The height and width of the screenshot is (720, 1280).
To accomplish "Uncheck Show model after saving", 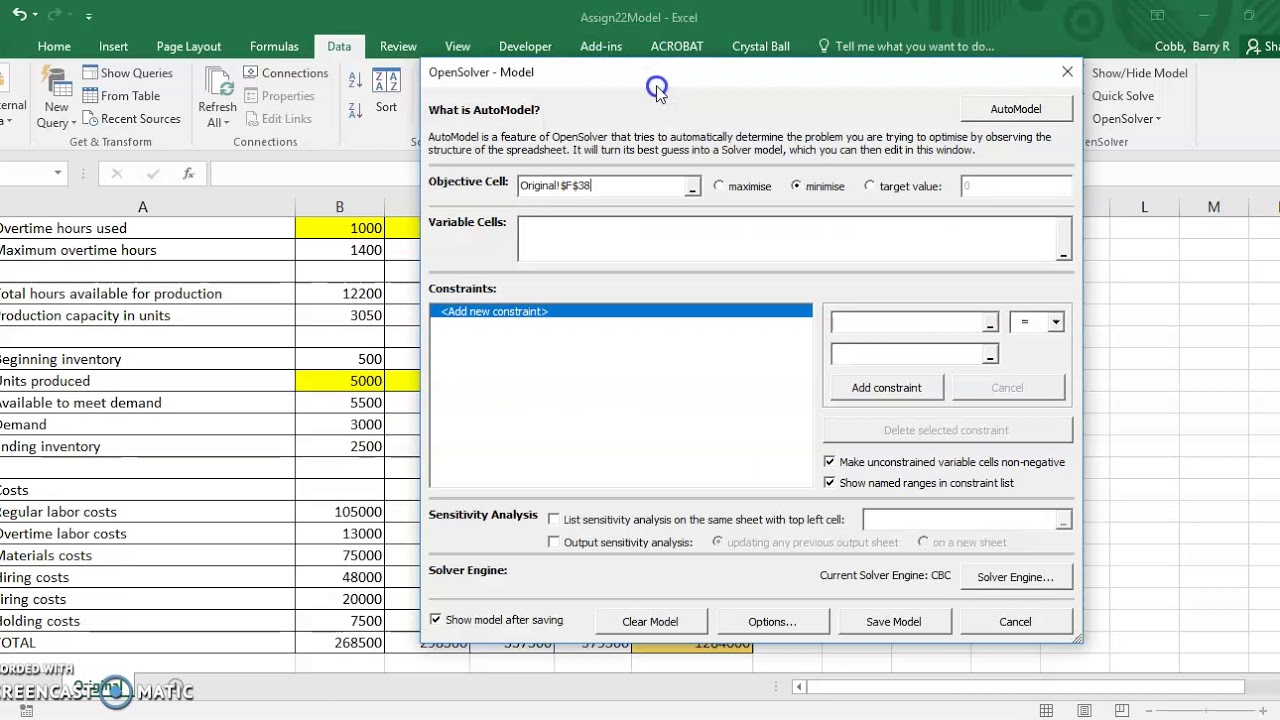I will (x=436, y=620).
